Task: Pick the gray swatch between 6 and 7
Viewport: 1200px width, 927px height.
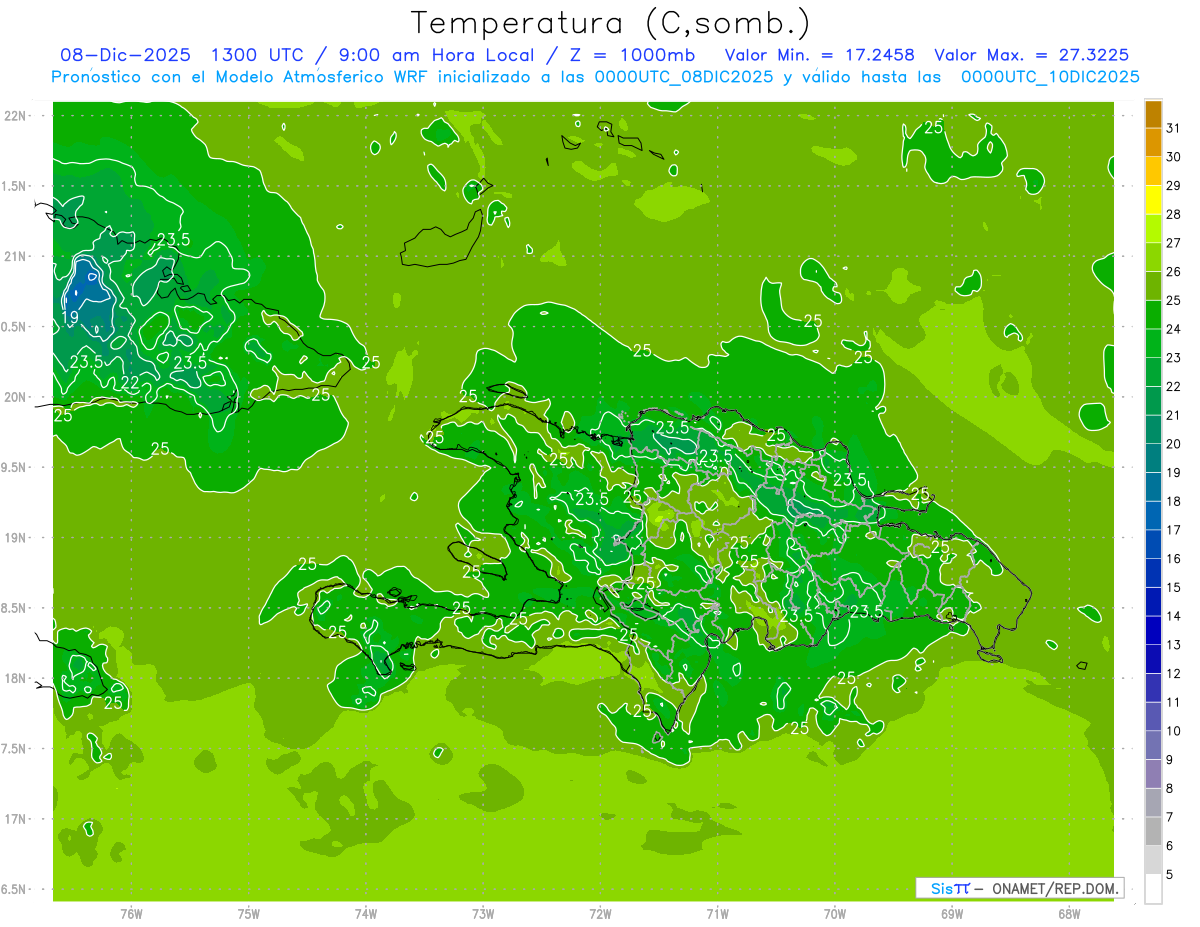Action: (1153, 831)
